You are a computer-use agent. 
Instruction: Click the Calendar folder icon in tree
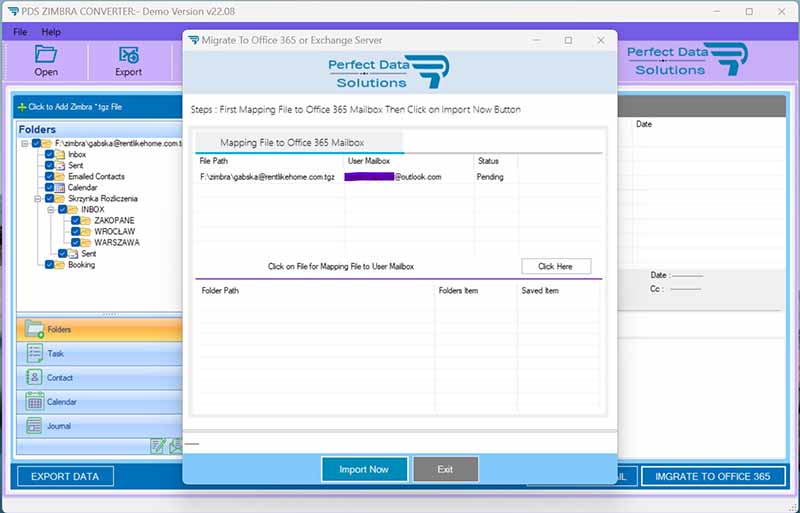click(x=60, y=188)
